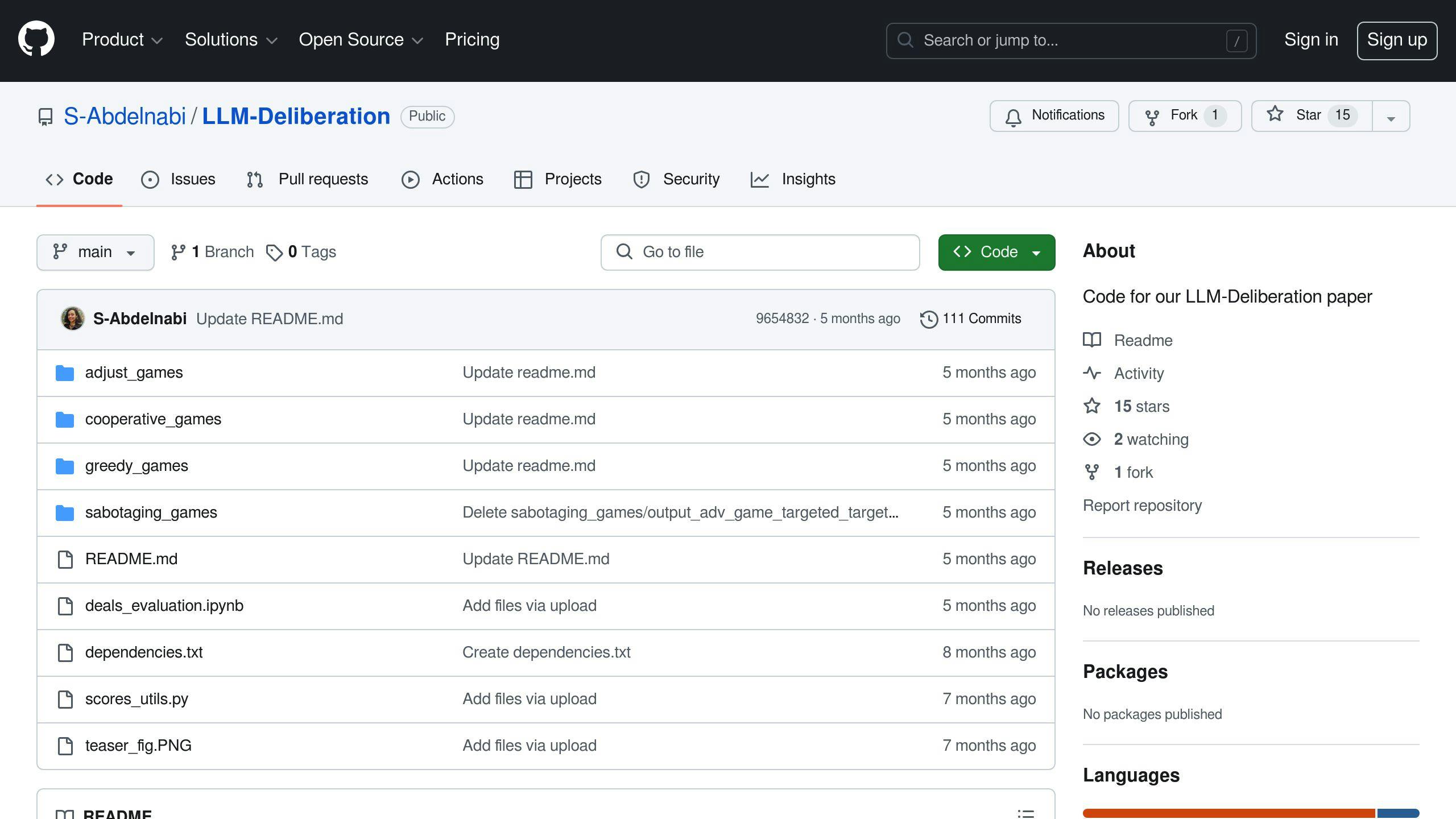The height and width of the screenshot is (819, 1456).
Task: Click the dependencies.txt file icon
Action: coord(65,653)
